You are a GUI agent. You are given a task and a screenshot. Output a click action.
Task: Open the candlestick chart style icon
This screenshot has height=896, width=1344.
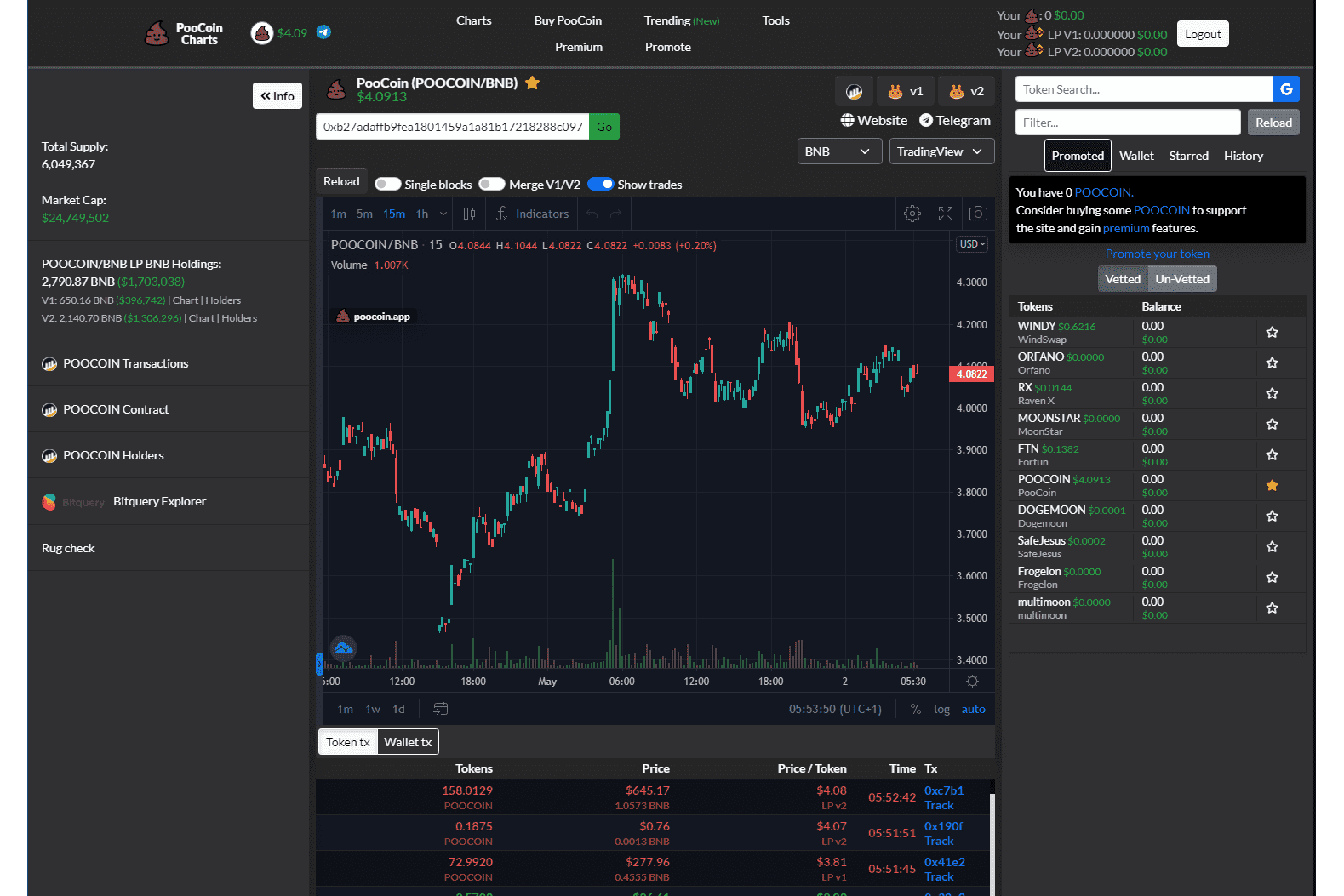click(469, 214)
